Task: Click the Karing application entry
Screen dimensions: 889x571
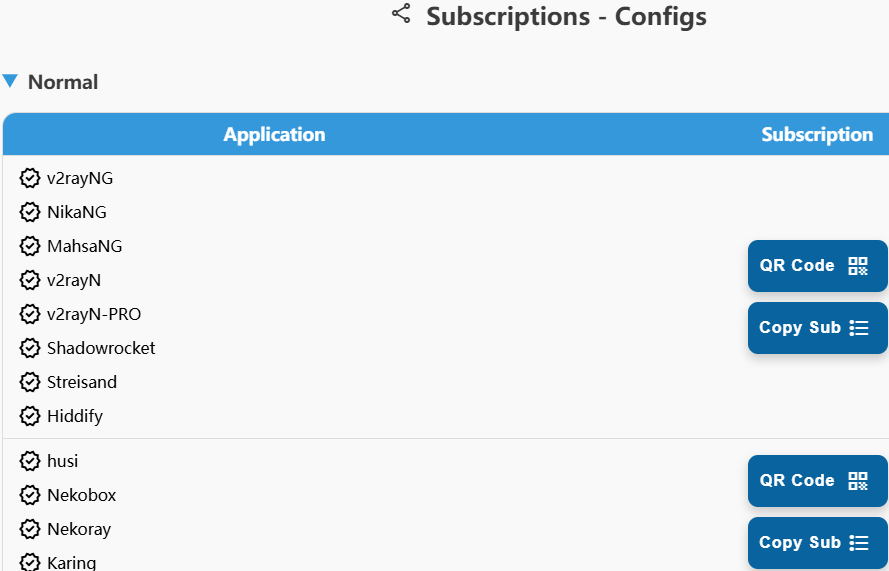Action: [72, 563]
